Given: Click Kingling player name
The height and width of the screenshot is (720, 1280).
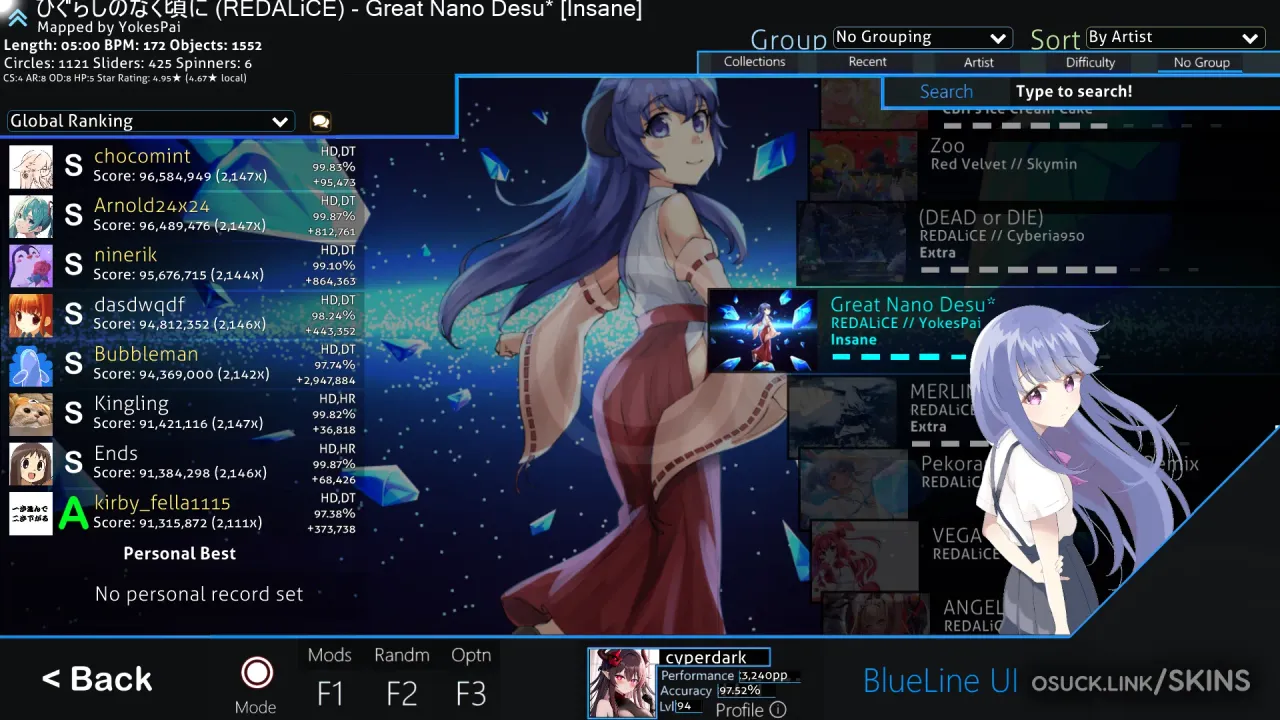Looking at the screenshot, I should (131, 404).
